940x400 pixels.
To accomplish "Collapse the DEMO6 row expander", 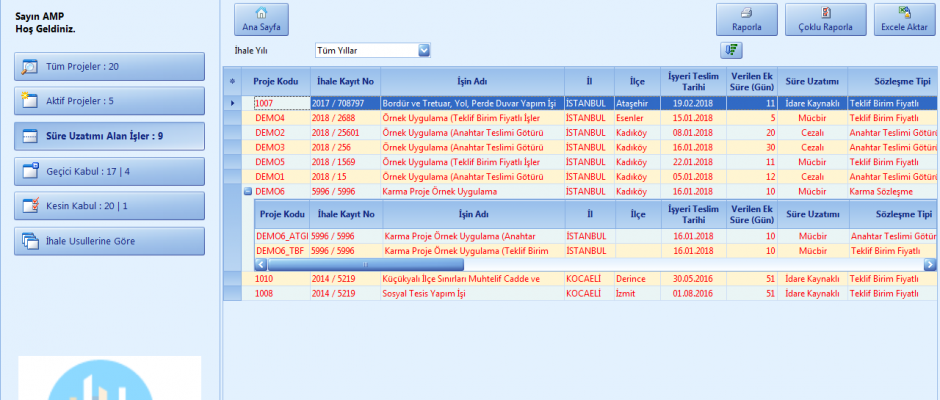I will click(247, 191).
